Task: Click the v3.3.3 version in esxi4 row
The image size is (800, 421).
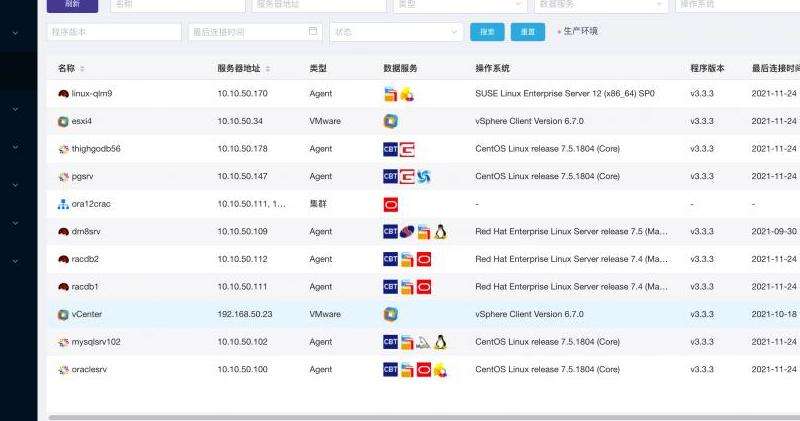Action: pyautogui.click(x=702, y=121)
